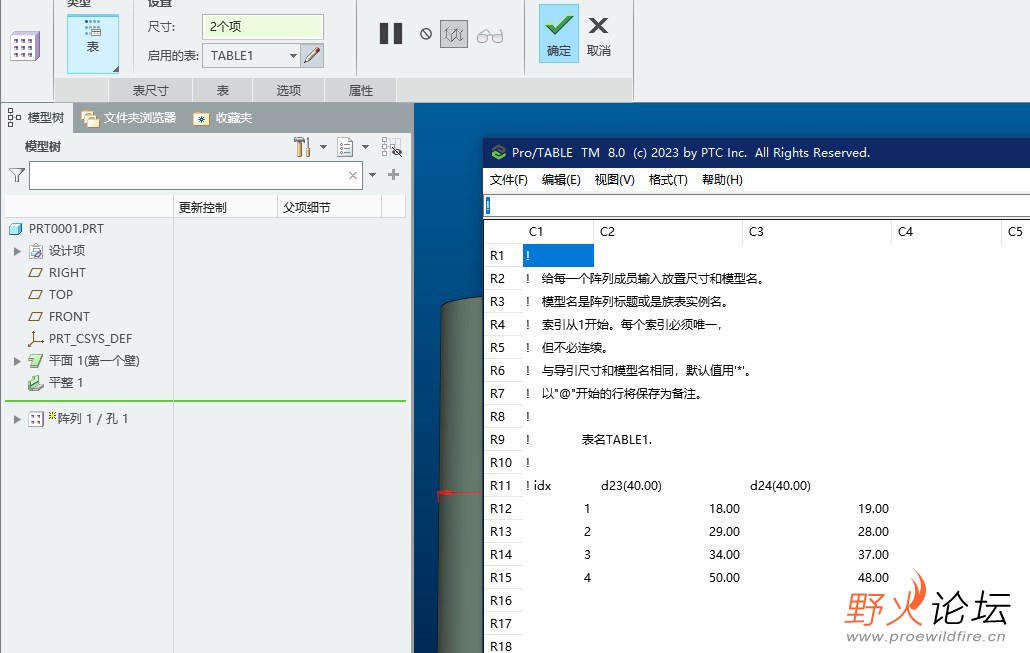Open model tree settings hammer icon
The image size is (1030, 653).
(x=302, y=147)
